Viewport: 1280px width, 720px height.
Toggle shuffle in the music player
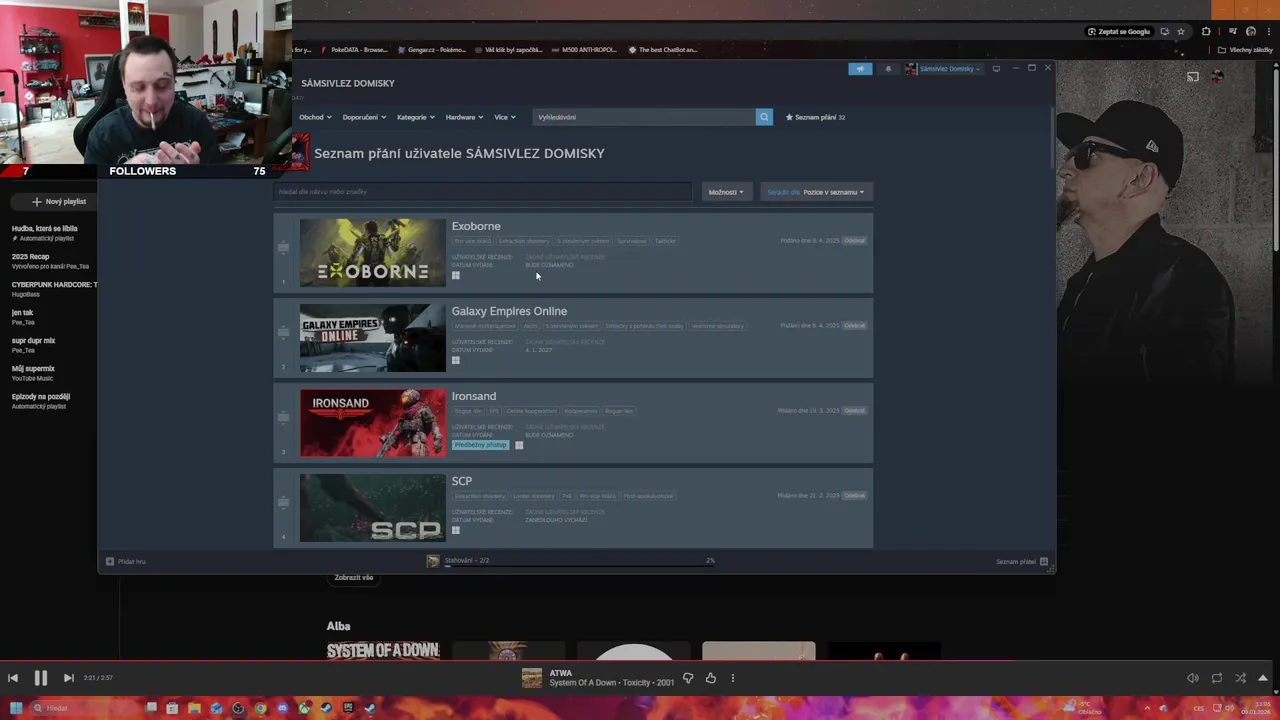pos(1241,678)
